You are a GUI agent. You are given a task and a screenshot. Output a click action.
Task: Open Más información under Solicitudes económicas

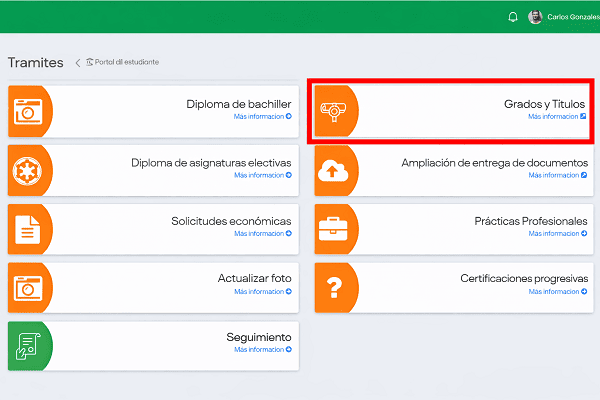tap(262, 233)
